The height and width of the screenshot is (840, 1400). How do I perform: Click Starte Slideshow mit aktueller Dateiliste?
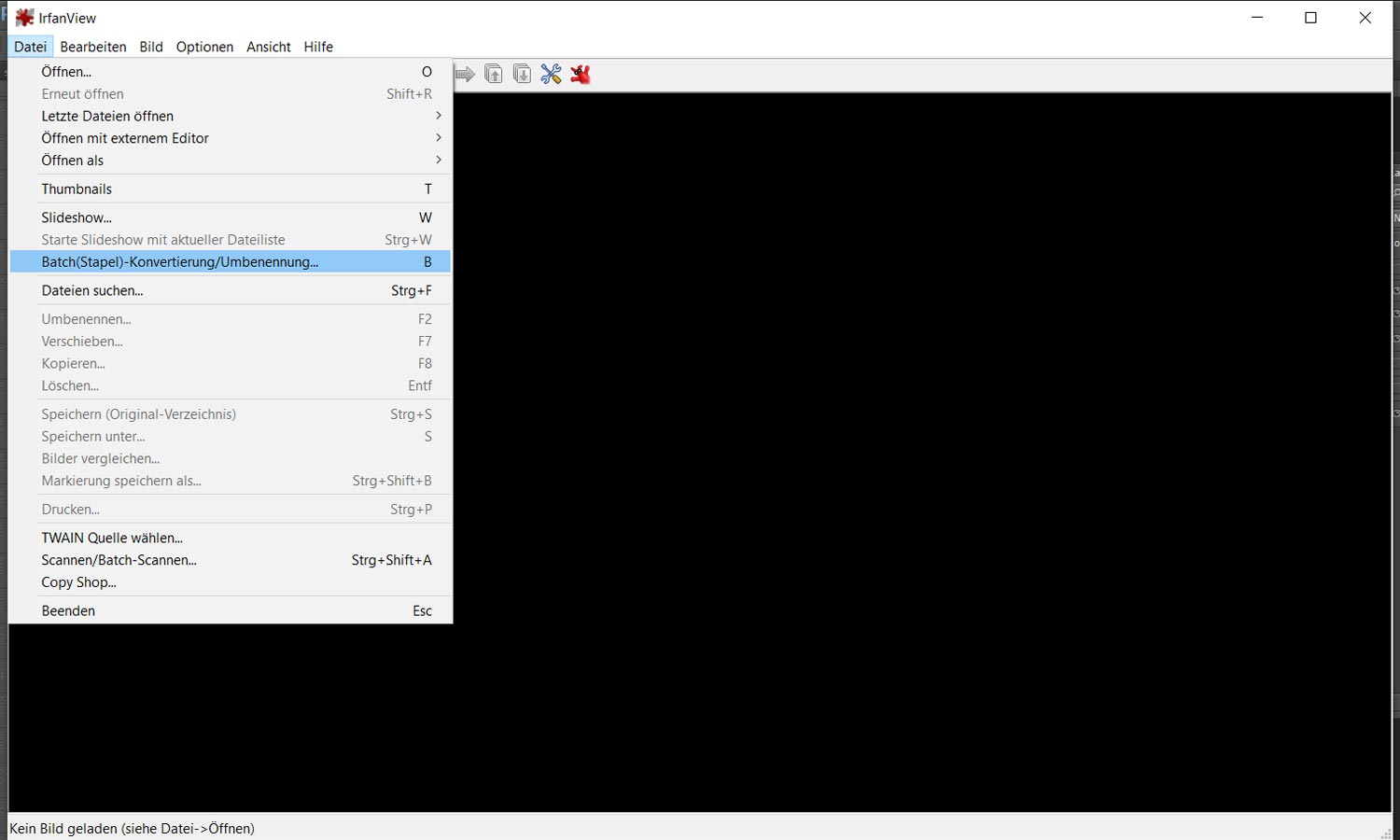coord(230,240)
